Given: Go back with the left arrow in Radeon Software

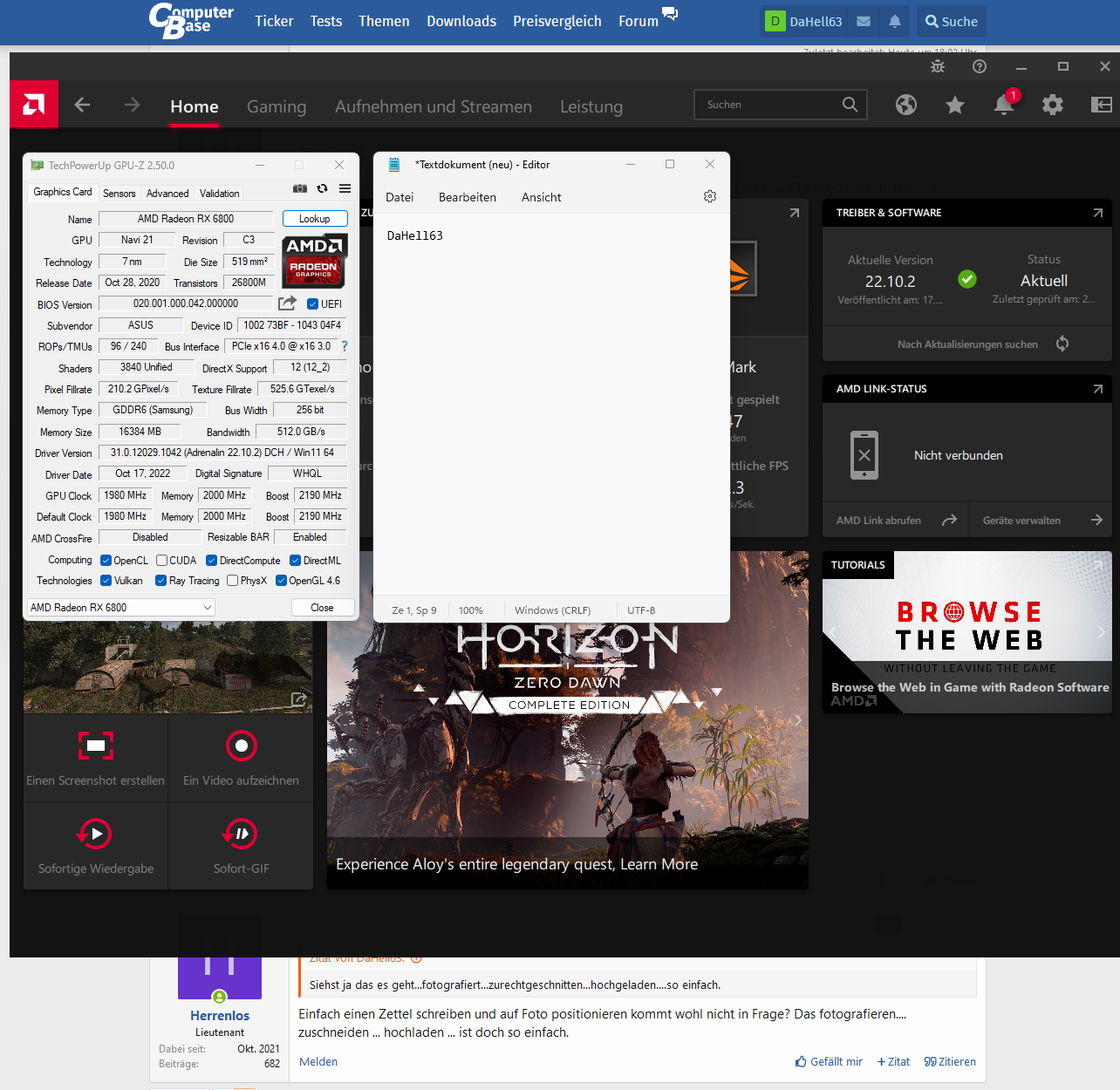Looking at the screenshot, I should tap(83, 106).
